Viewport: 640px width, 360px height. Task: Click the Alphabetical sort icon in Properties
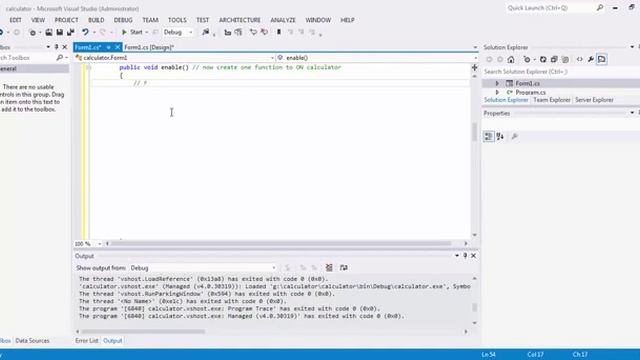click(x=500, y=136)
